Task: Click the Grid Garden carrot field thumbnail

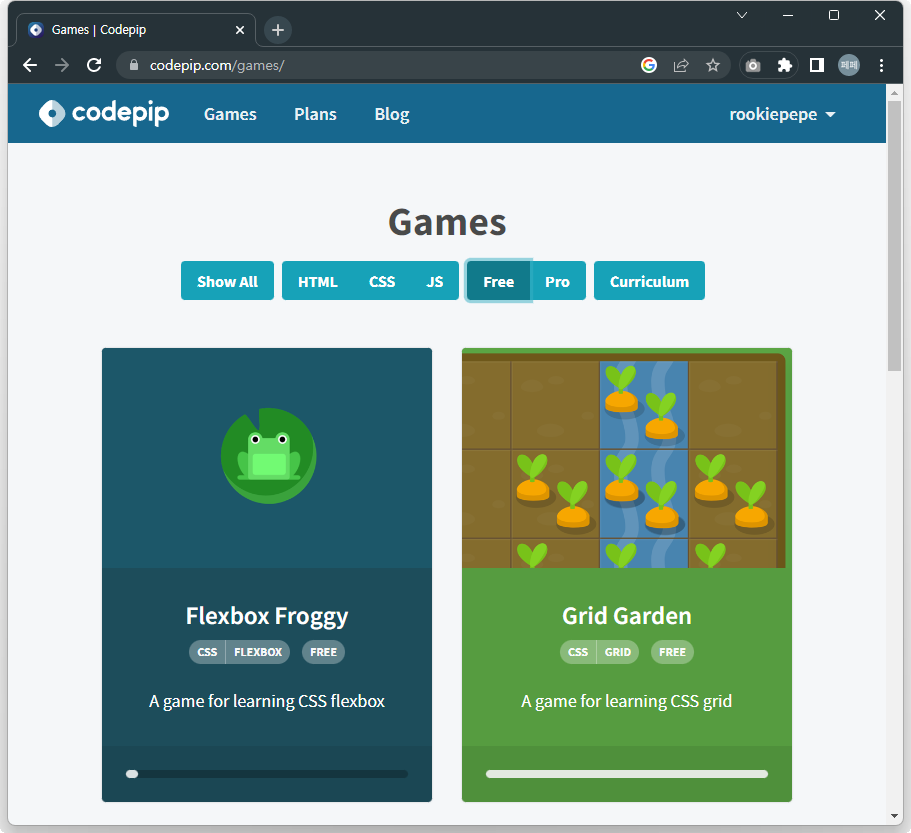Action: 627,458
